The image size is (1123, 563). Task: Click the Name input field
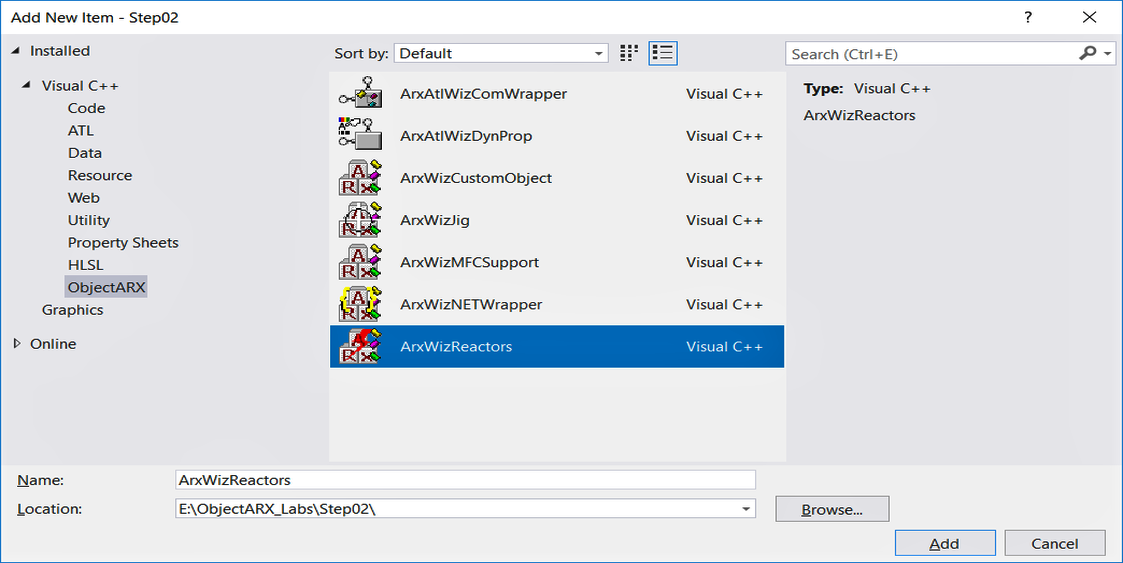pyautogui.click(x=466, y=480)
